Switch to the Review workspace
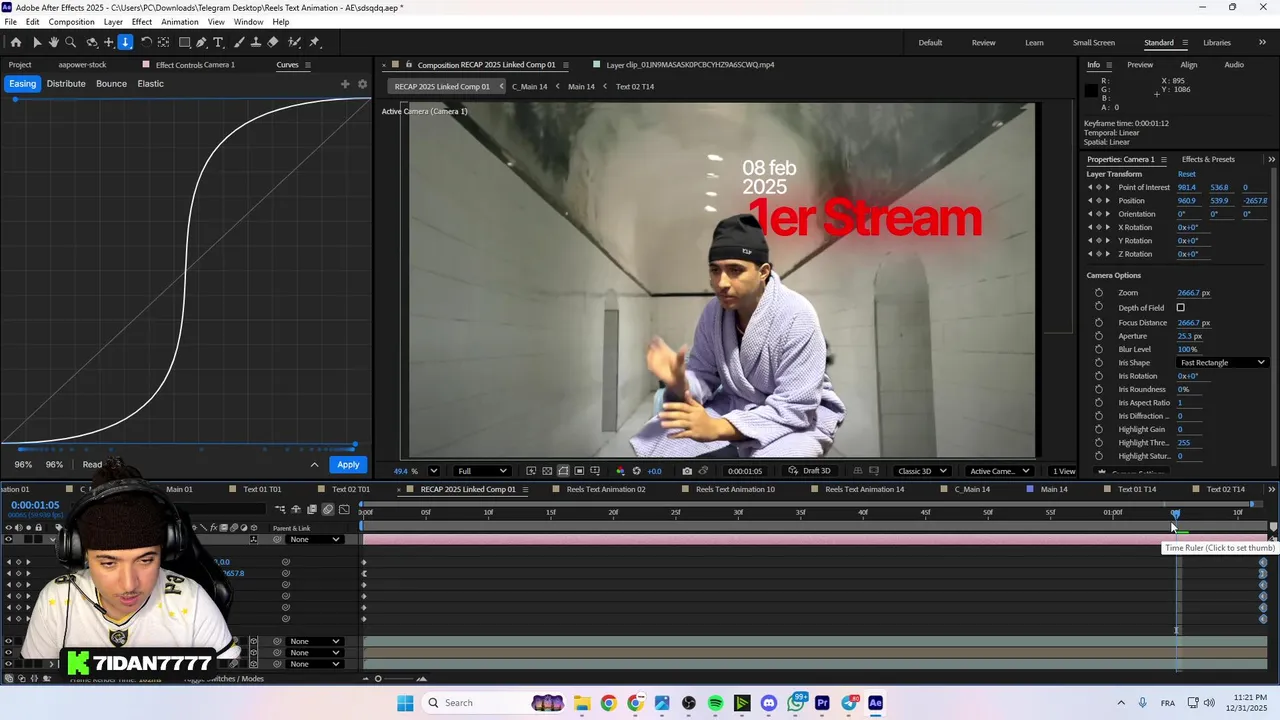Screen dimensions: 1280x720 [983, 42]
